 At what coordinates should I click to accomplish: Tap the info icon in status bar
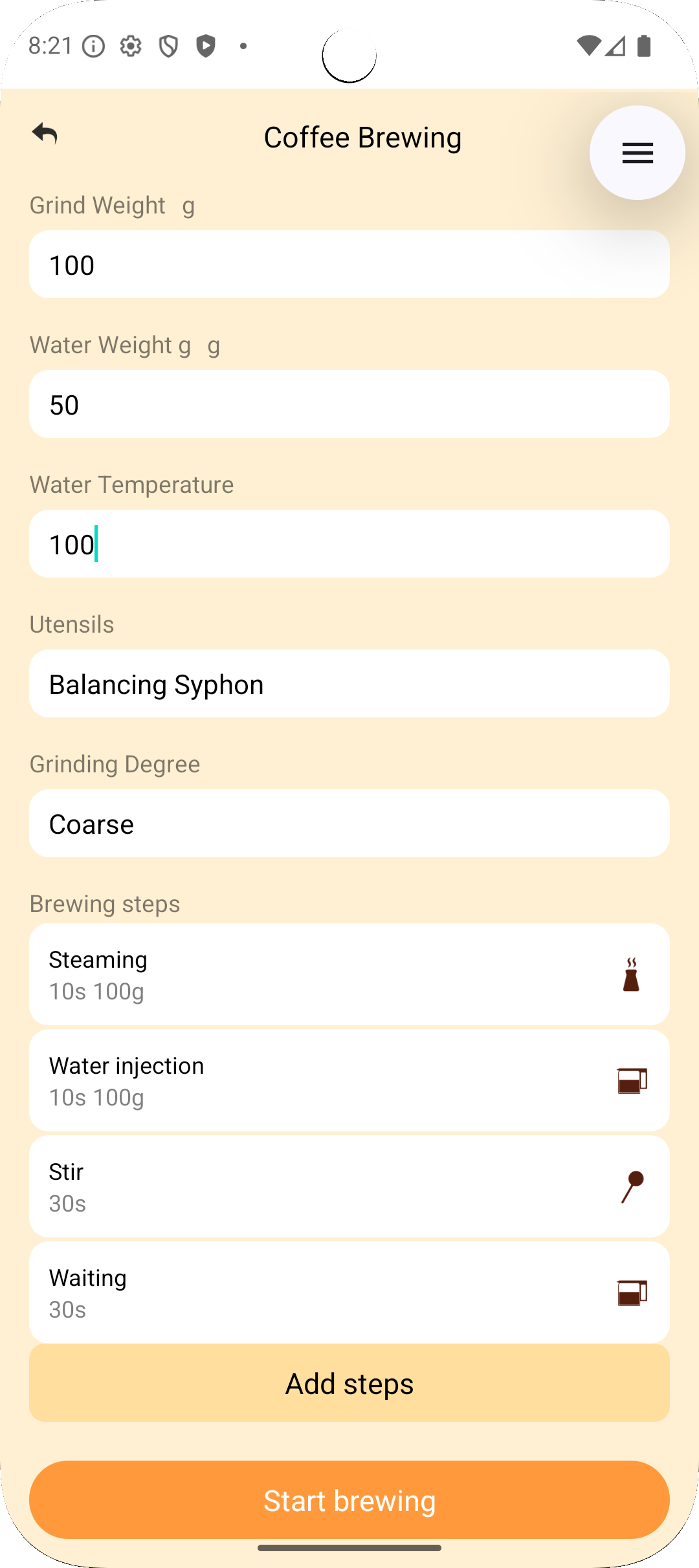pyautogui.click(x=94, y=46)
